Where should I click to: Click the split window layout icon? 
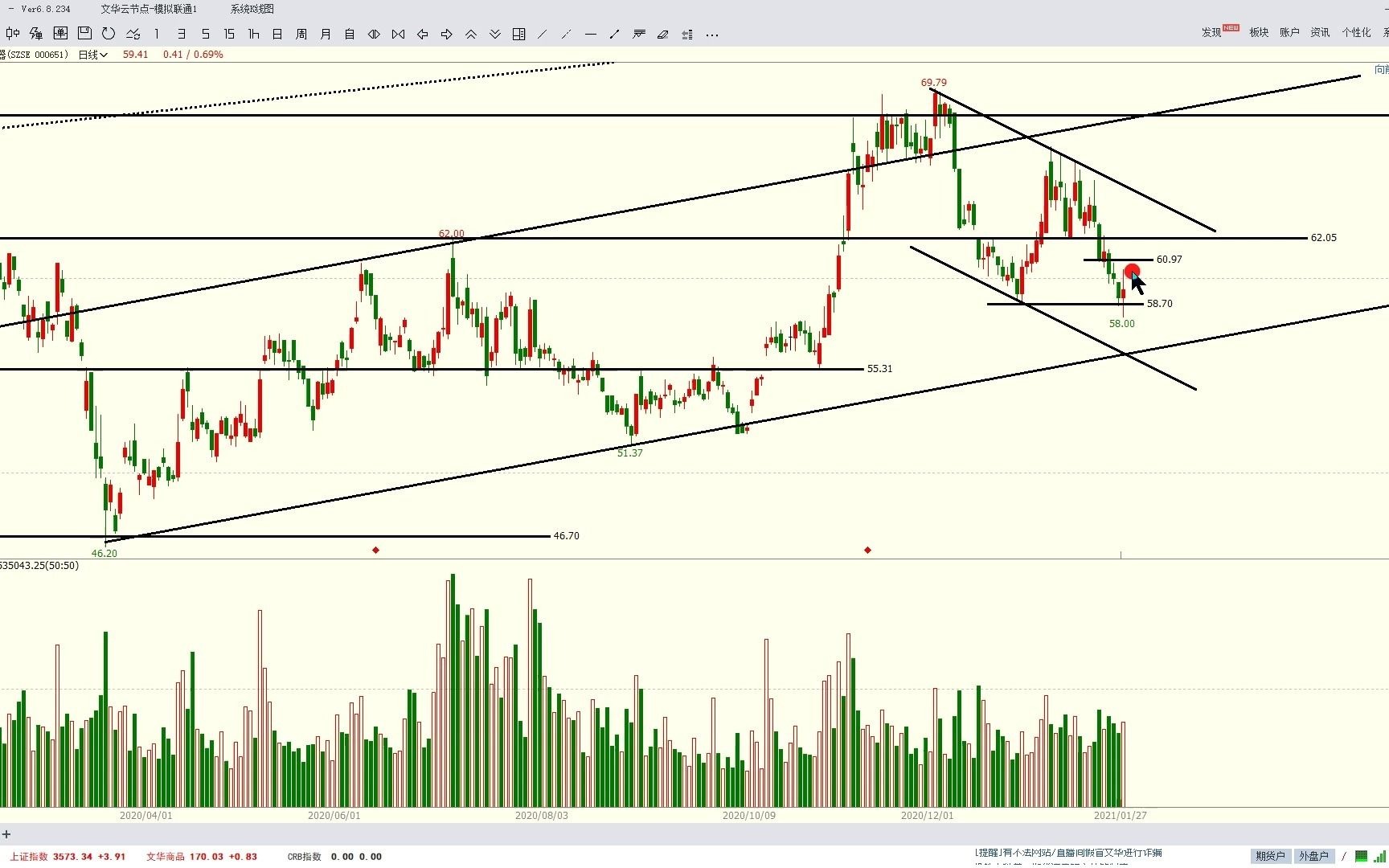coord(518,34)
